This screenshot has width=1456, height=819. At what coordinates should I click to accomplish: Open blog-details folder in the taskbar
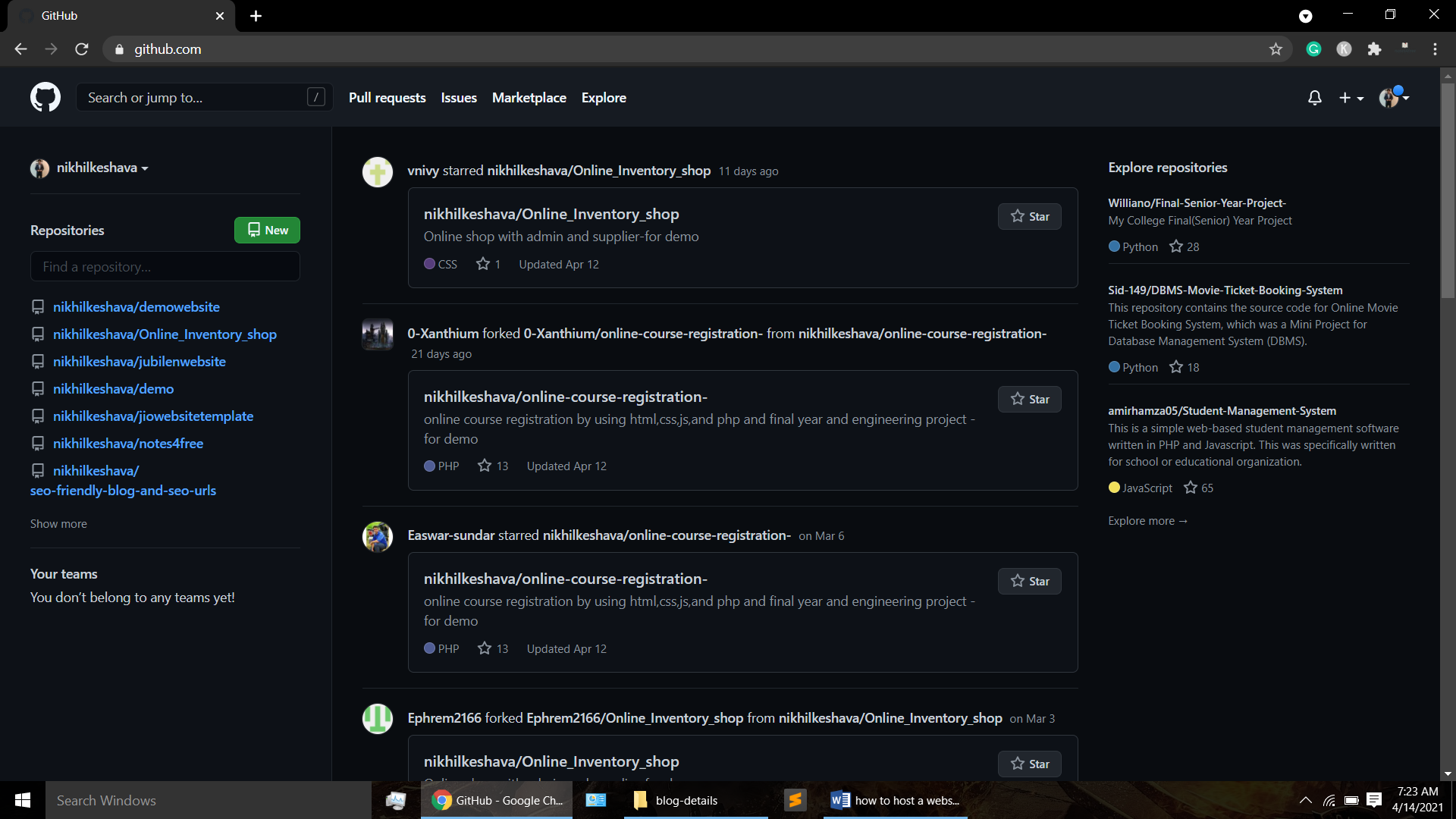click(695, 800)
